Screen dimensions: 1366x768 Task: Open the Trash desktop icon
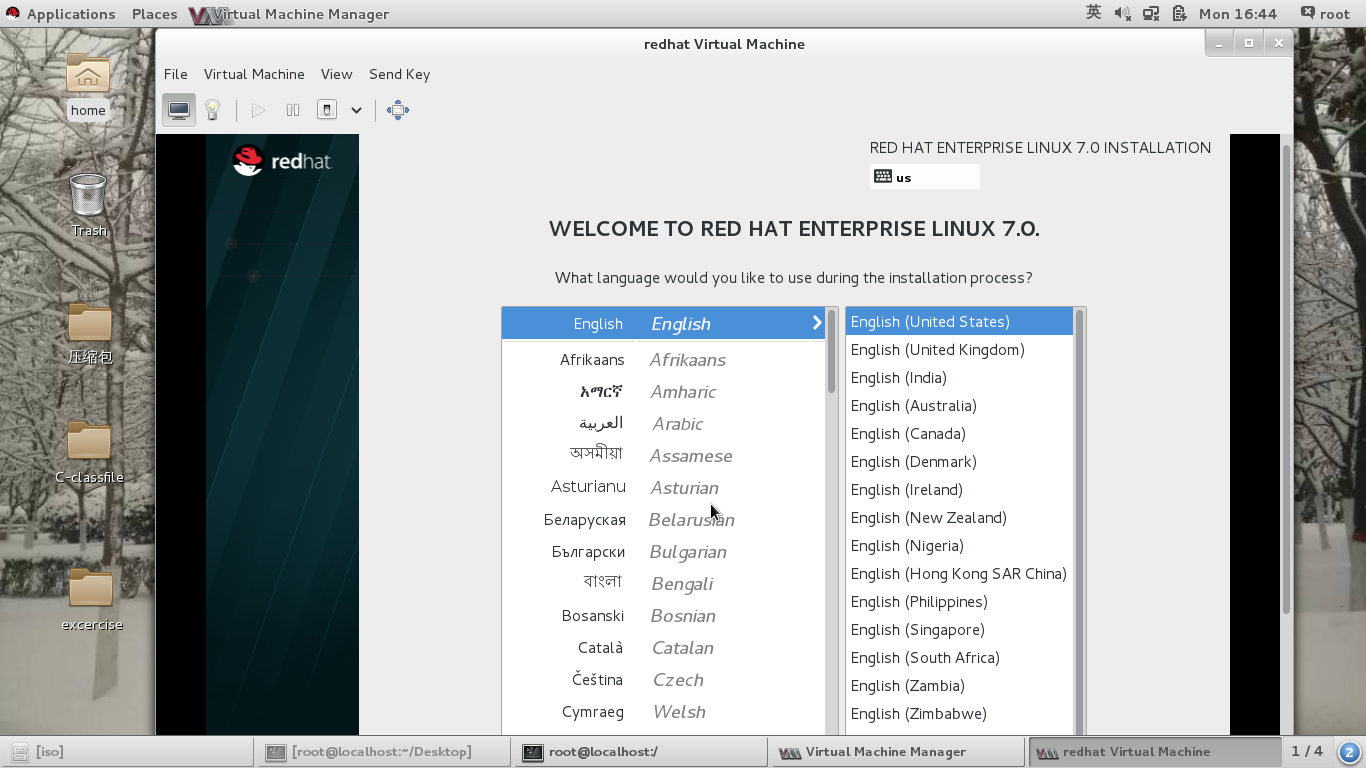point(88,205)
